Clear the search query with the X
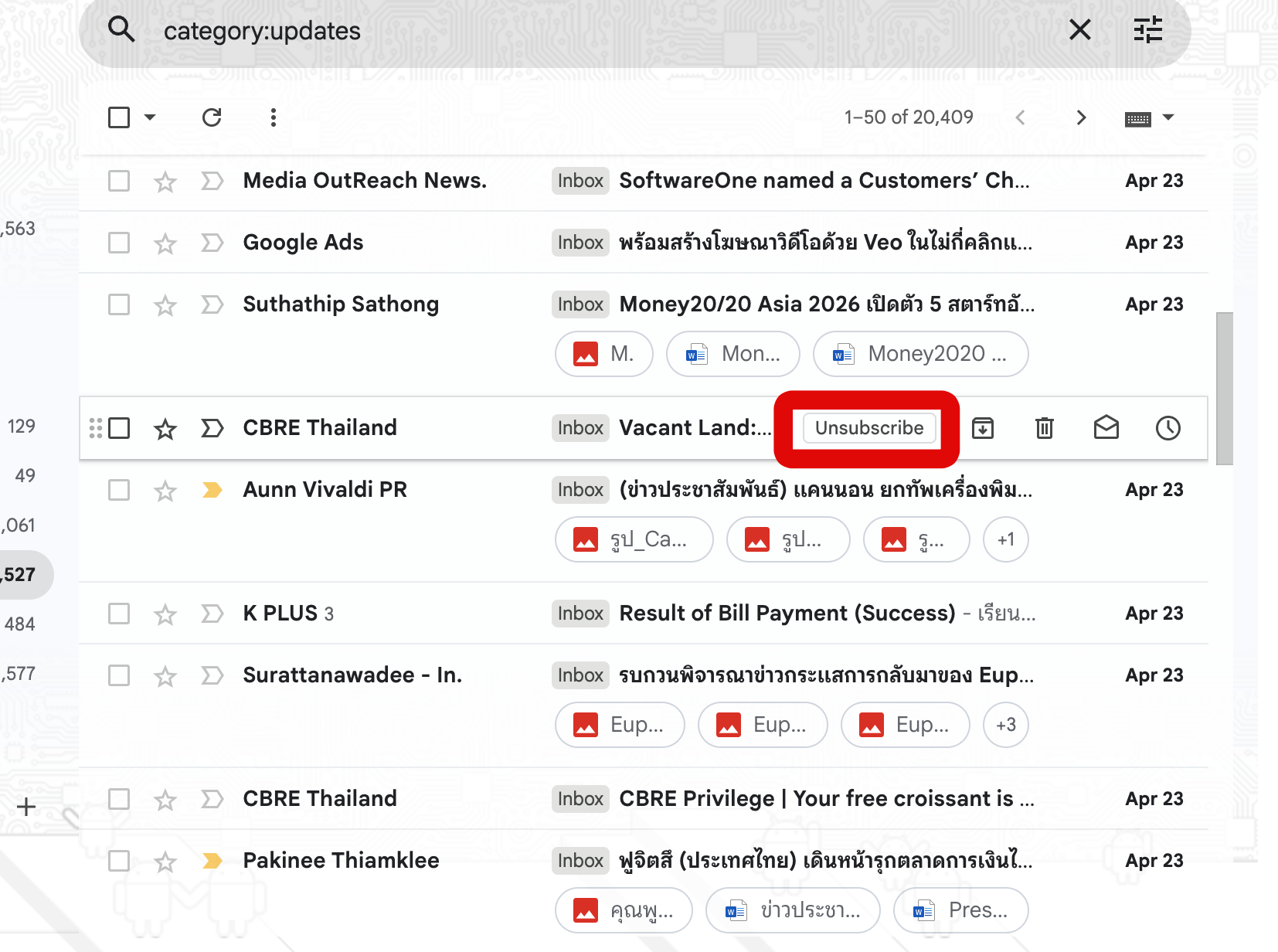Screen dimensions: 1278x952 point(1079,30)
